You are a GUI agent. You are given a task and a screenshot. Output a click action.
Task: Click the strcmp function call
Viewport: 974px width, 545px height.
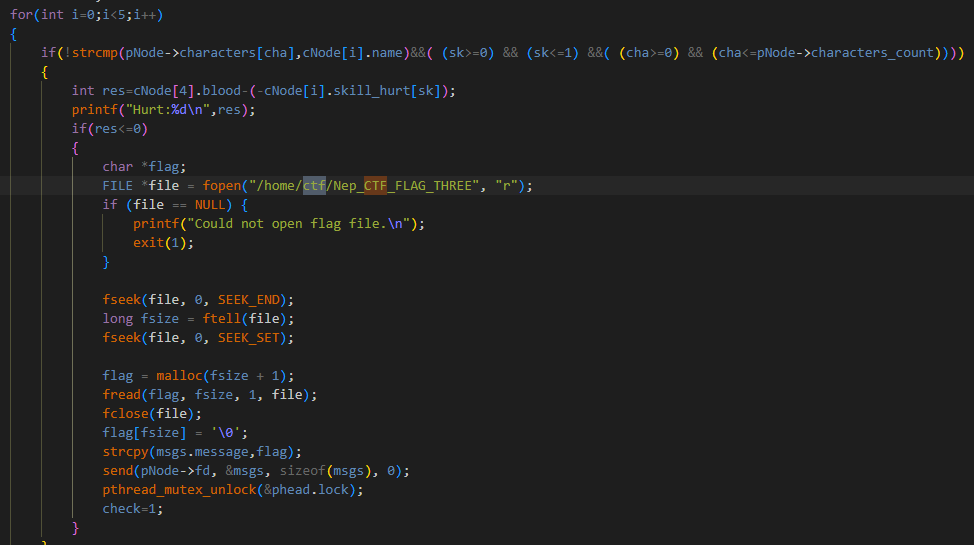click(x=87, y=52)
